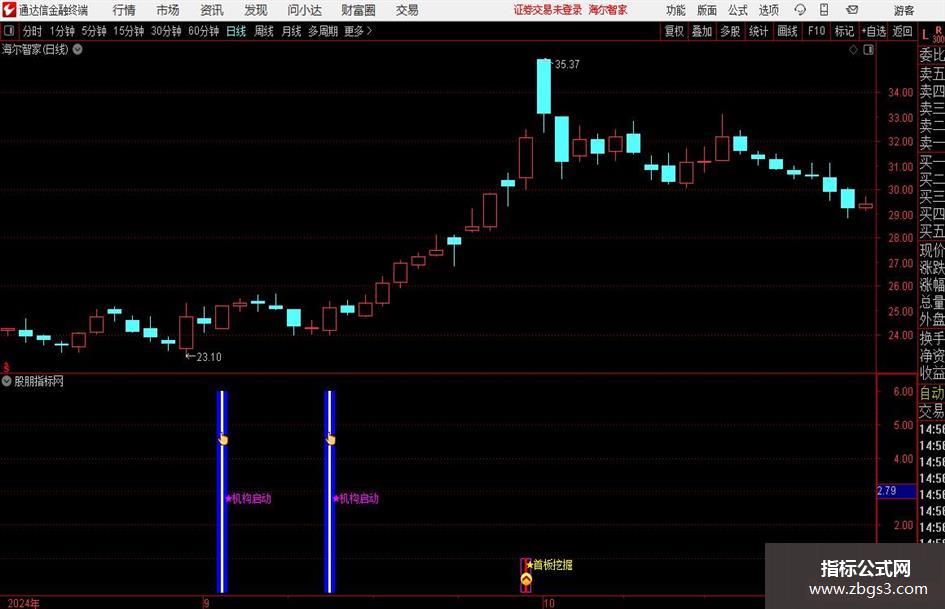Click the first 机构启动 hand signal icon
Screen dimensions: 945x609
click(223, 440)
